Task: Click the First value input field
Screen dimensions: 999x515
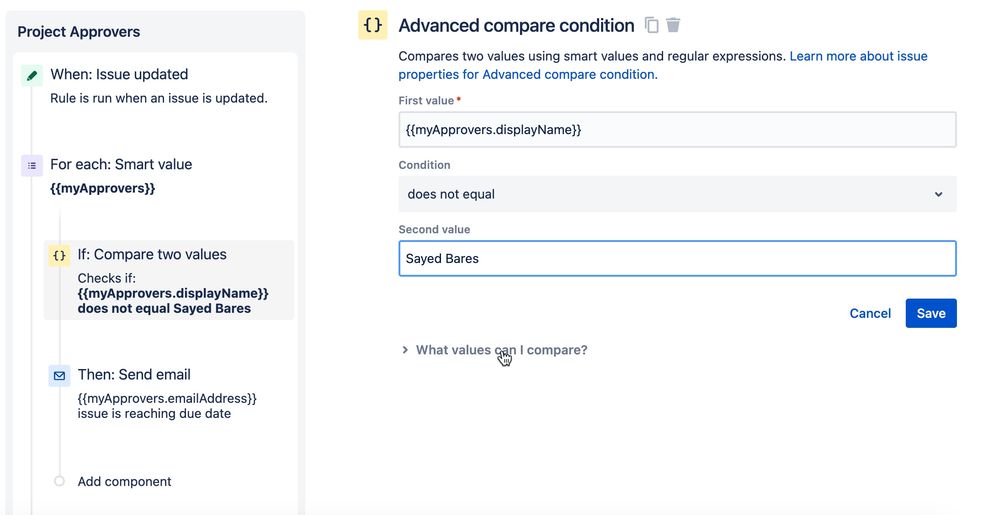Action: (677, 129)
